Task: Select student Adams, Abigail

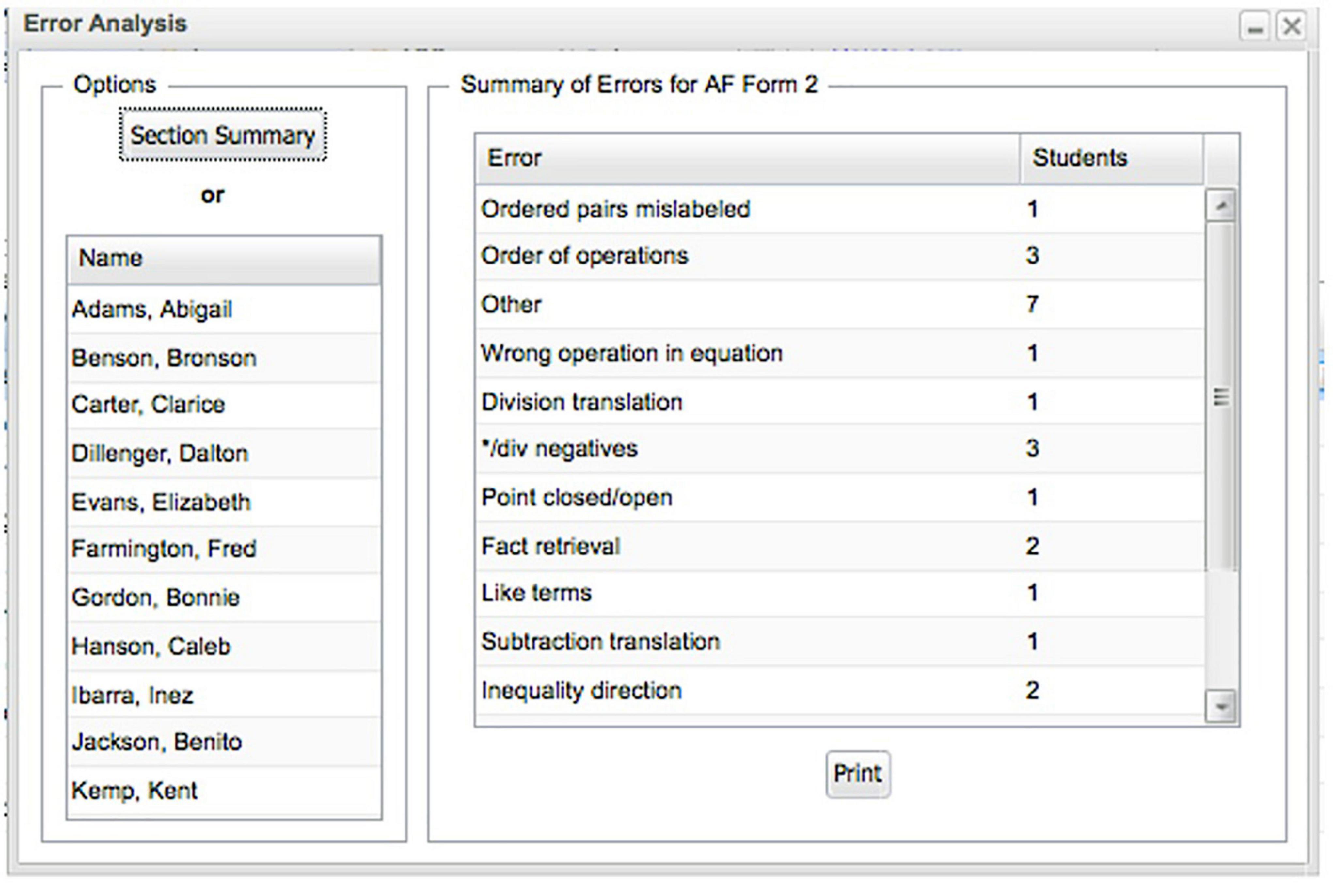Action: click(224, 309)
